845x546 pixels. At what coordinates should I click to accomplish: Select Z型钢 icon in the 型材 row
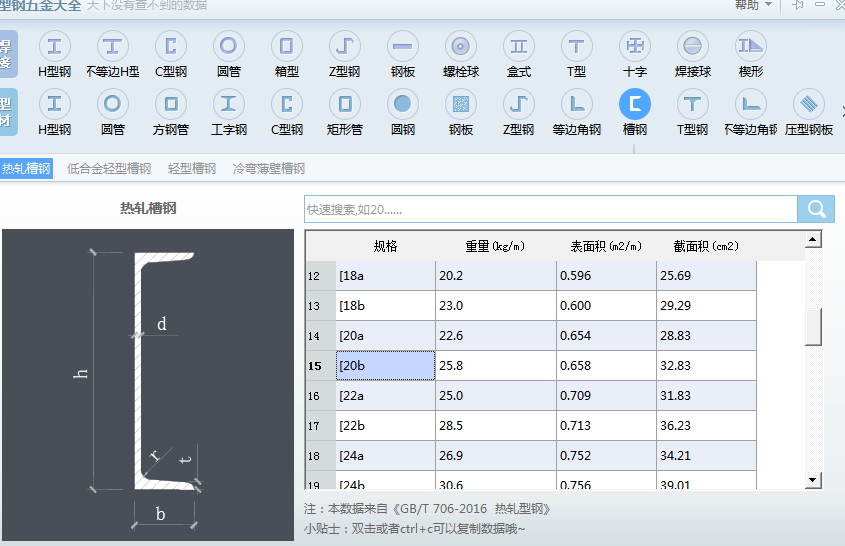pyautogui.click(x=518, y=104)
